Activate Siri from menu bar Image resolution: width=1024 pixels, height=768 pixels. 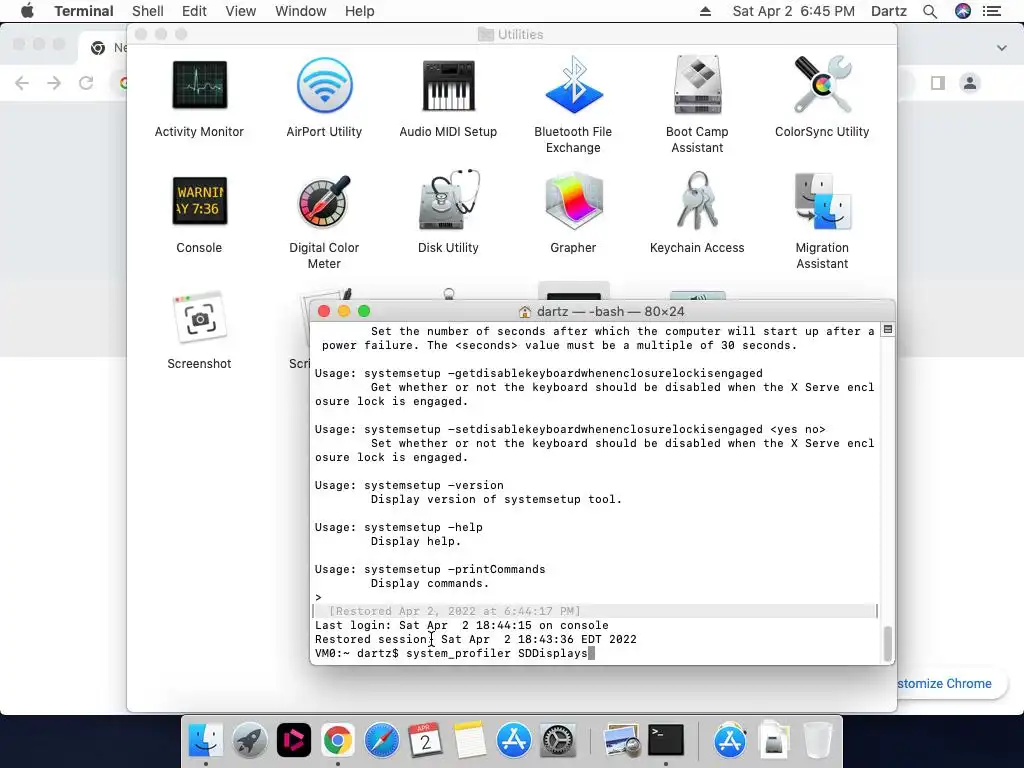pos(963,11)
